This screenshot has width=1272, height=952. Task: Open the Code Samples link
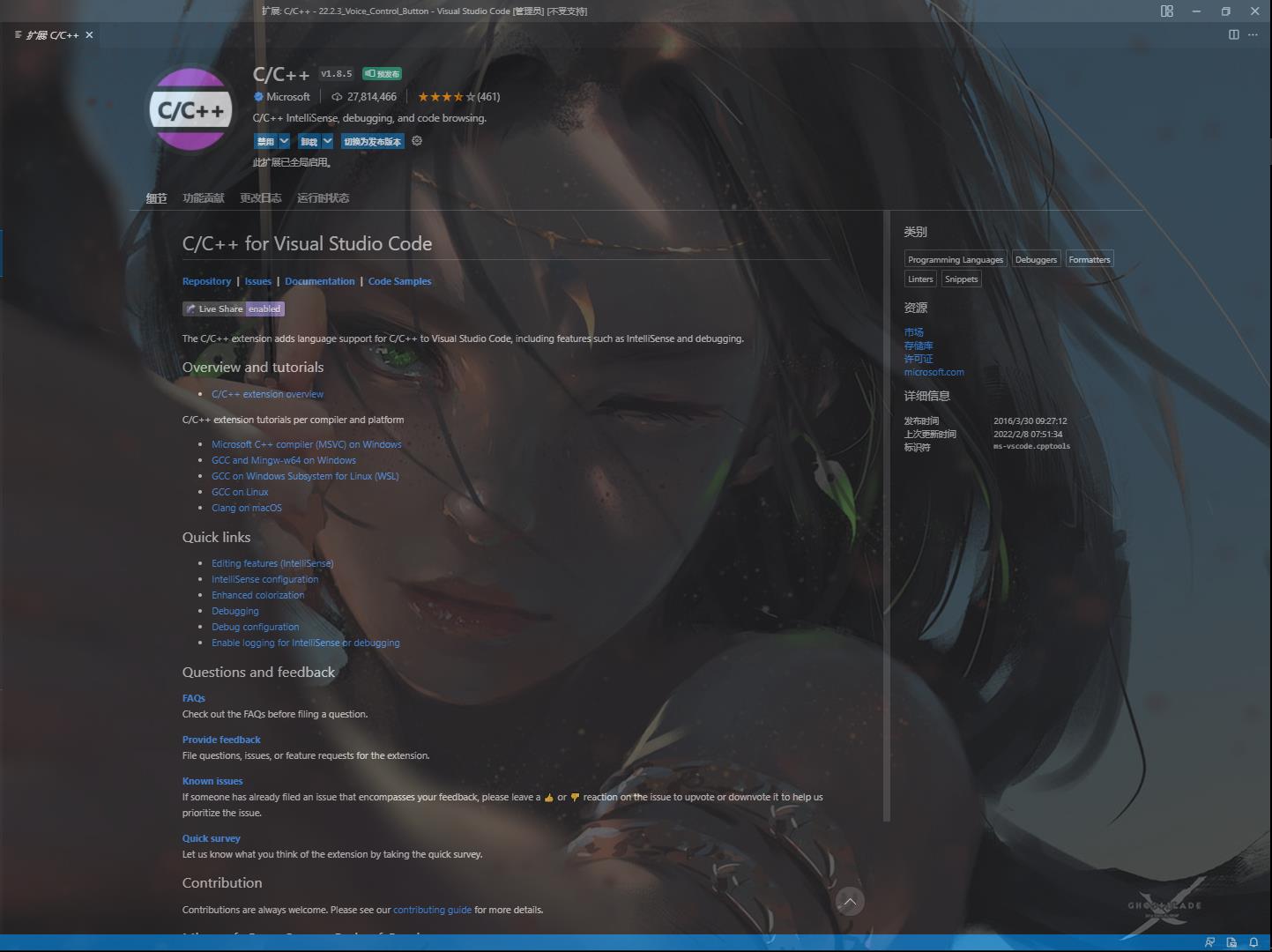tap(400, 281)
